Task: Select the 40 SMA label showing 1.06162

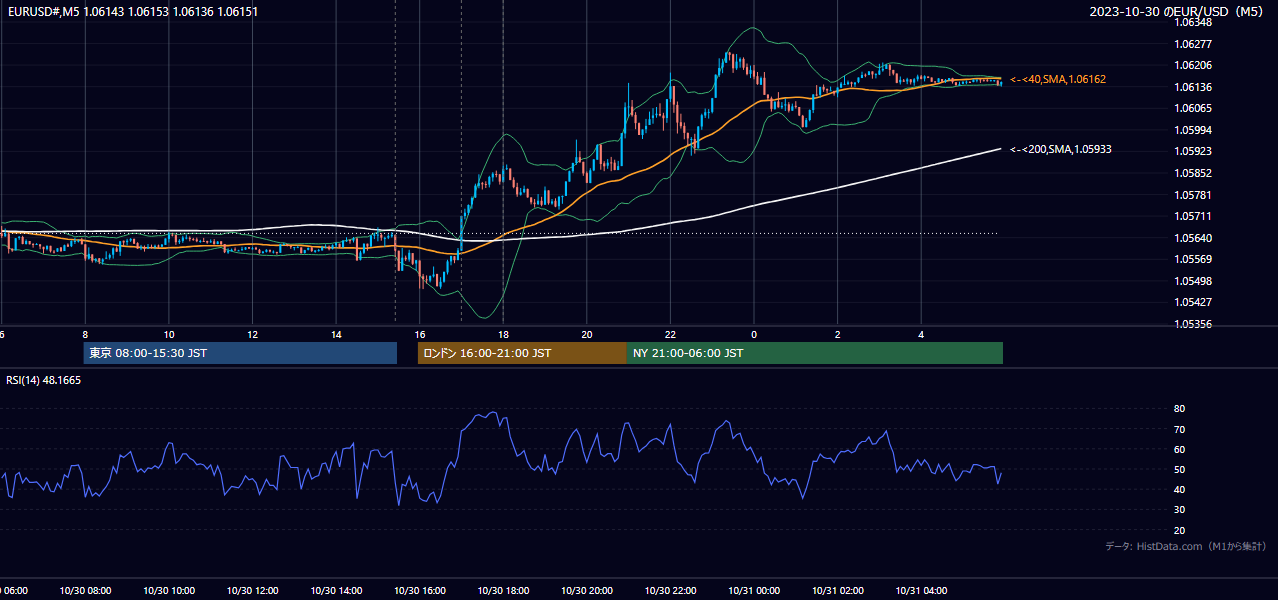Action: (x=1058, y=79)
